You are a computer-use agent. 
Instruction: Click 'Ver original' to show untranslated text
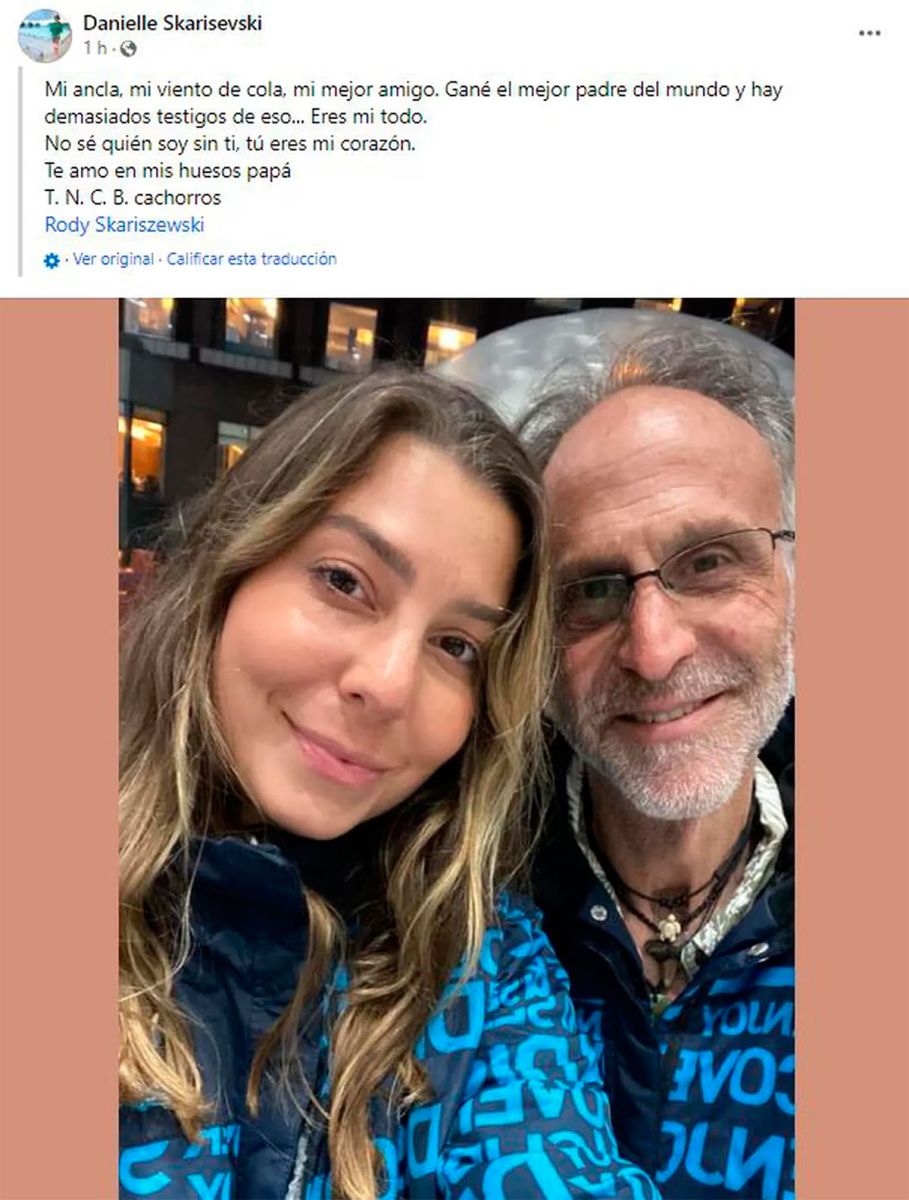click(x=114, y=259)
